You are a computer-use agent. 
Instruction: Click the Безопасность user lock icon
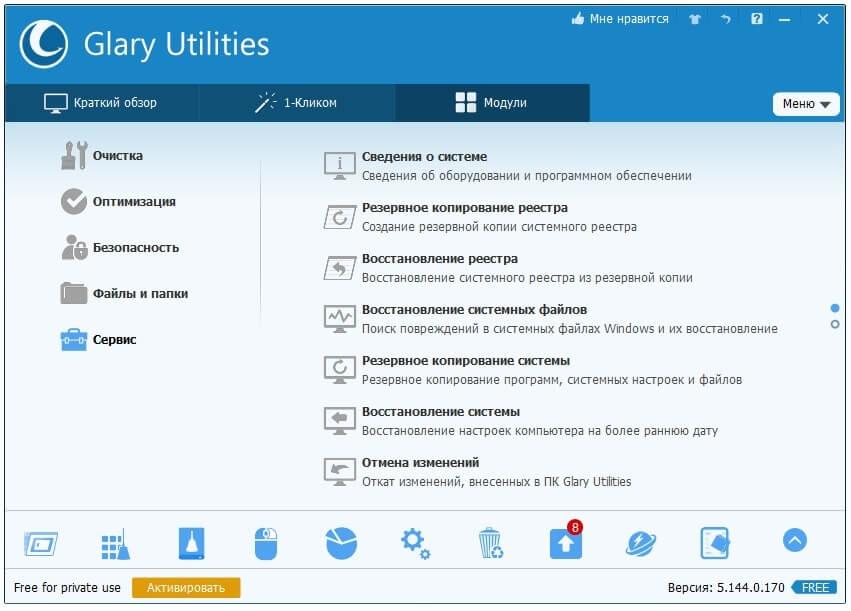(x=74, y=247)
